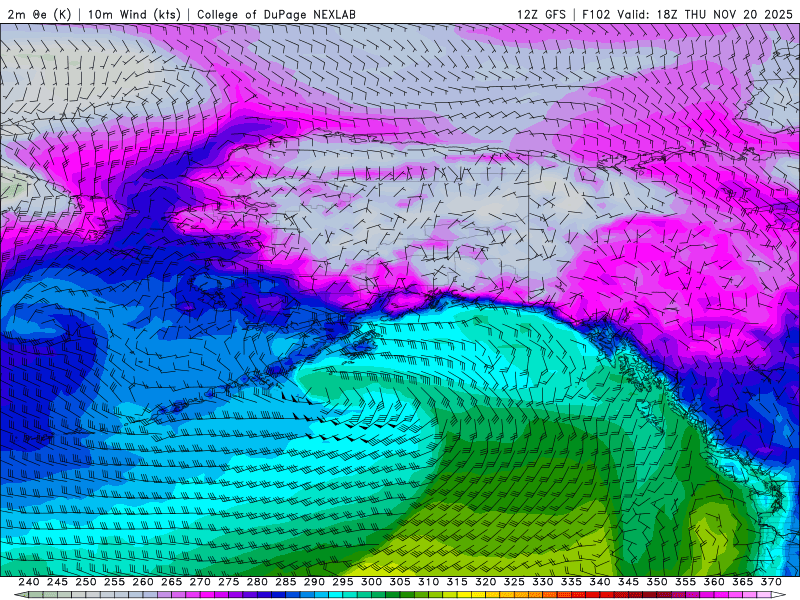Image resolution: width=800 pixels, height=600 pixels.
Task: Click the '10m Wind (kts)' header label
Action: point(134,14)
